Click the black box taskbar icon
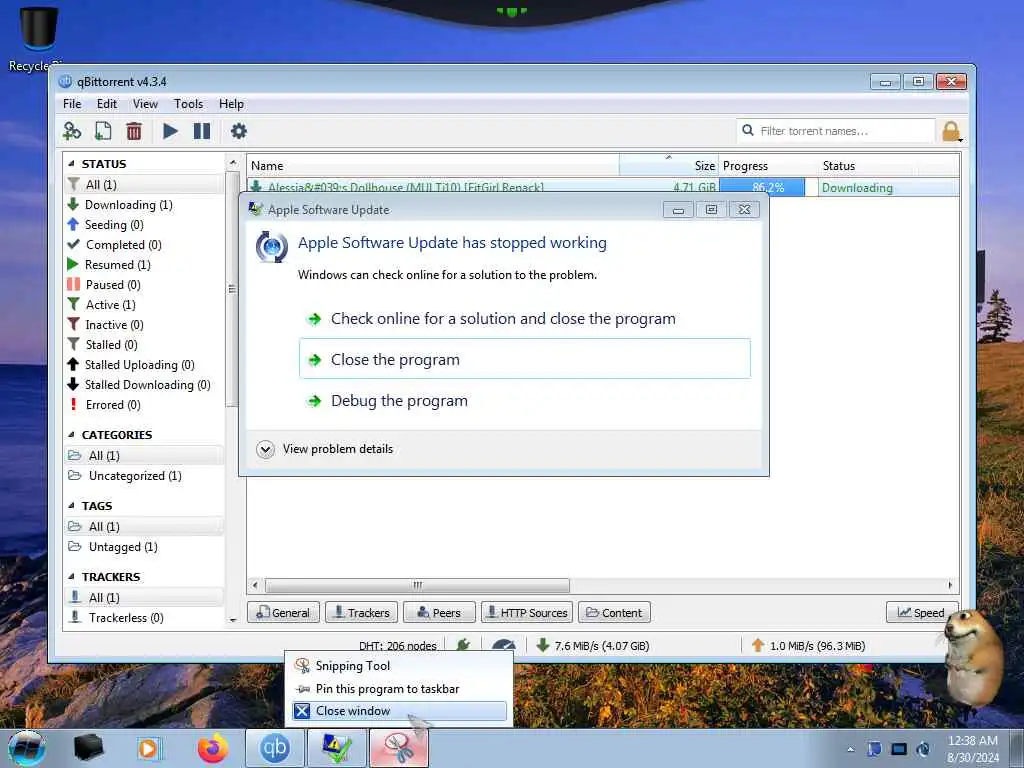This screenshot has height=768, width=1024. pos(89,748)
